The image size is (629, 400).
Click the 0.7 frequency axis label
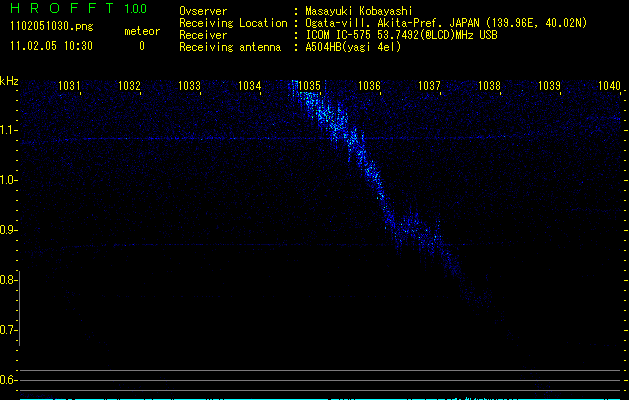[x=8, y=330]
